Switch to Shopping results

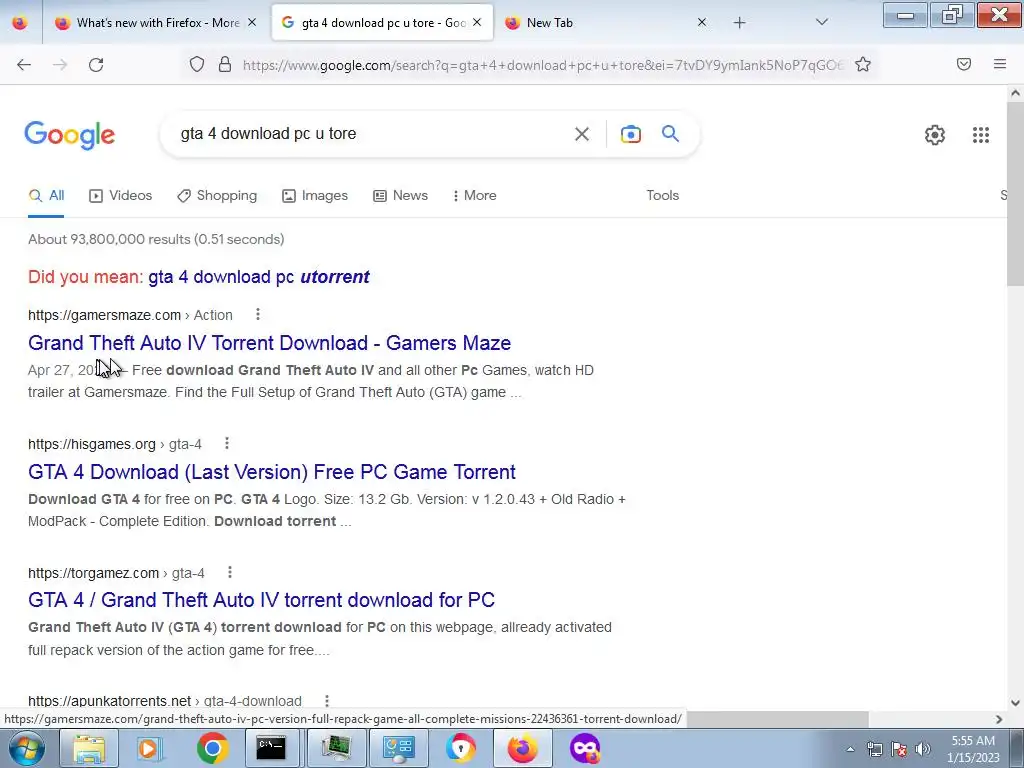[x=217, y=195]
